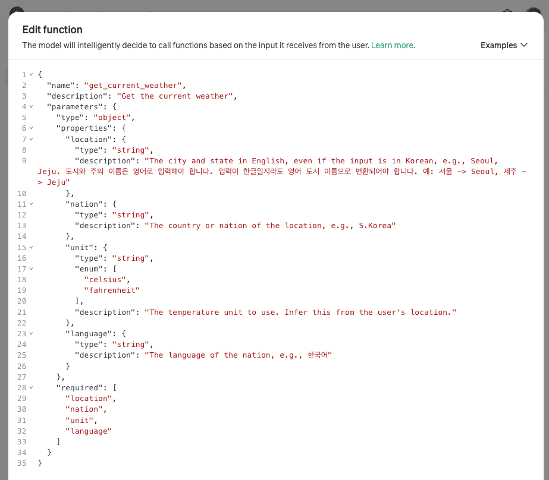This screenshot has width=549, height=480.
Task: Click the "celsius" enum value
Action: tap(105, 279)
